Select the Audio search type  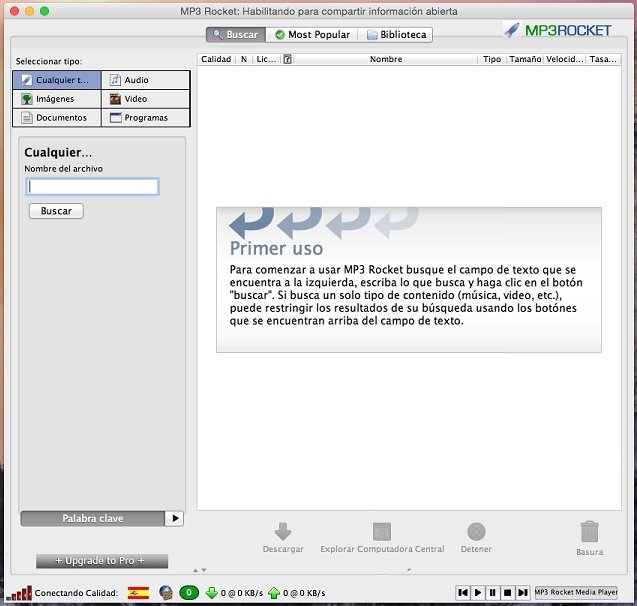pos(145,80)
